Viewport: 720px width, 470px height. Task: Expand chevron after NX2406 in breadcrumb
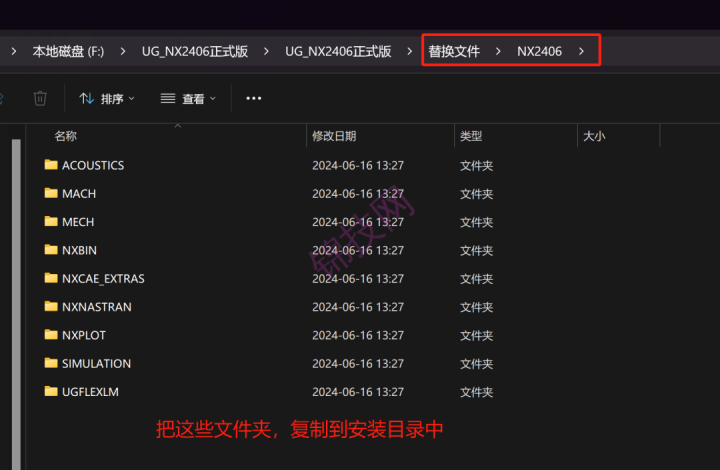581,51
